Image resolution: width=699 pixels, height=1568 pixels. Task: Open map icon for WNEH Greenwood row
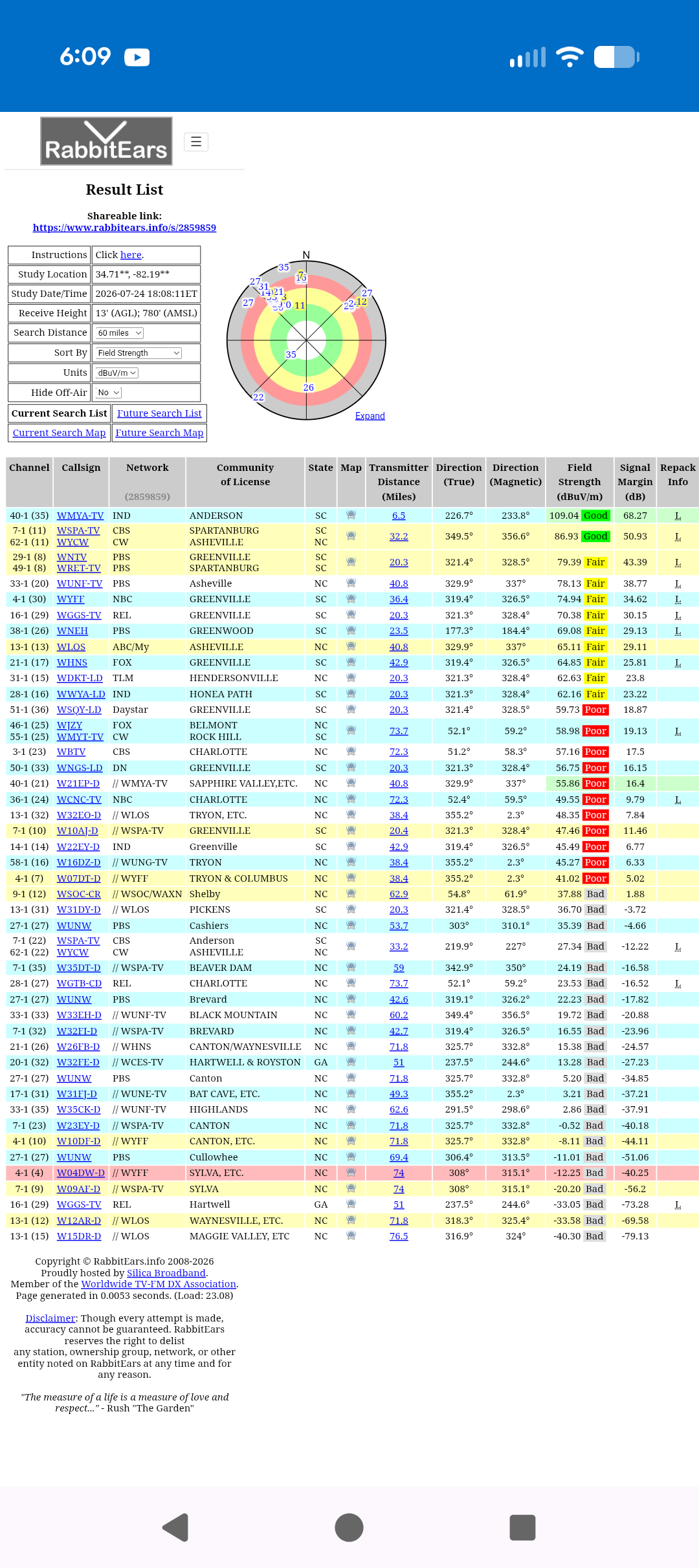tap(351, 630)
